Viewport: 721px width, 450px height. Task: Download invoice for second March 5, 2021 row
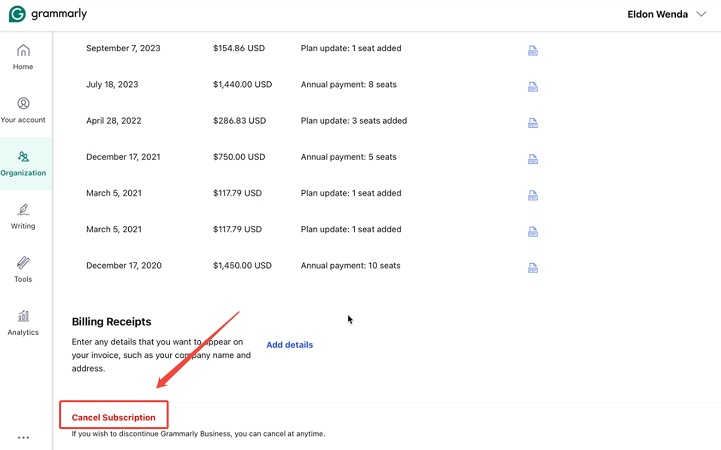click(533, 232)
